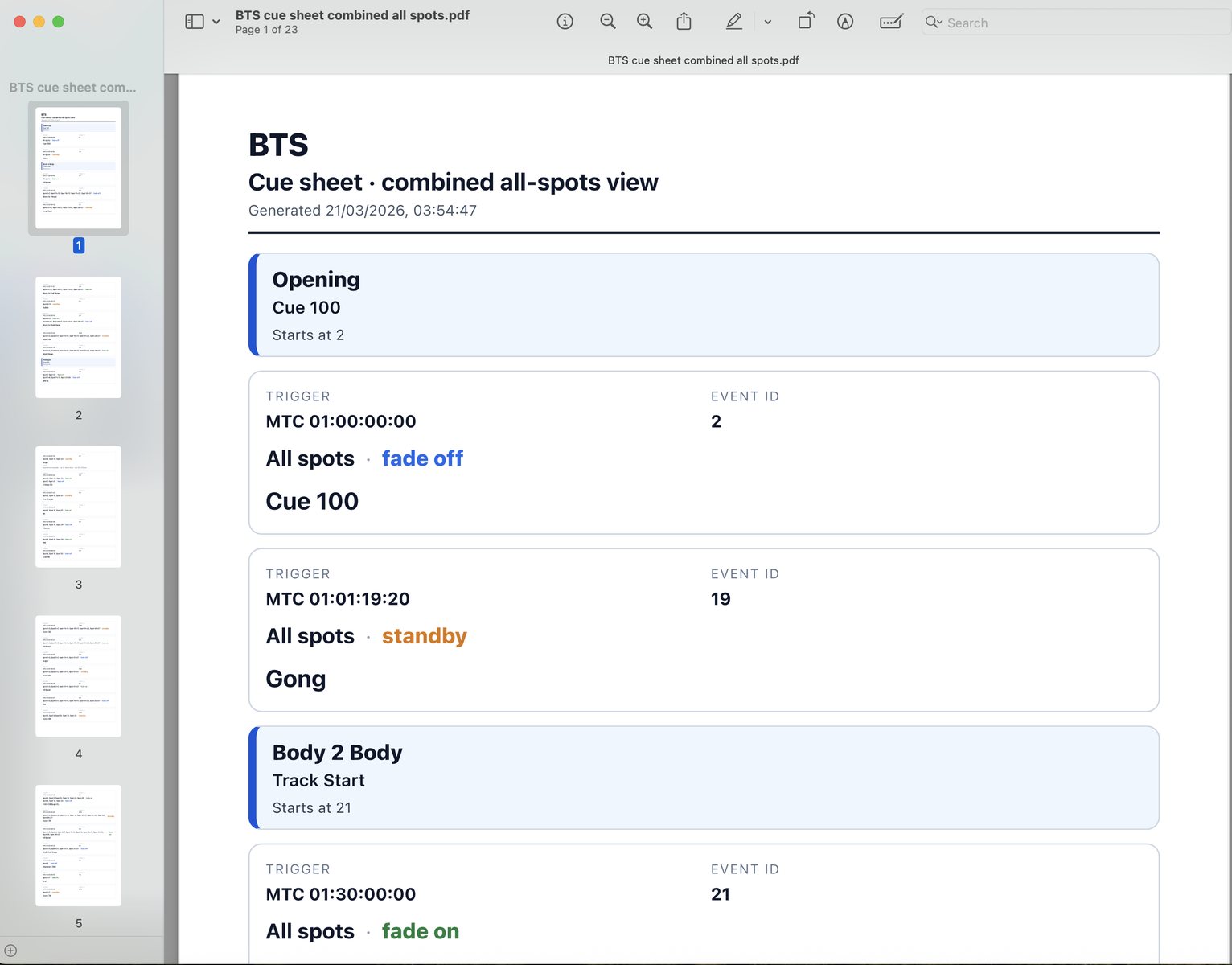Click the 'Gong' cue name

296,680
